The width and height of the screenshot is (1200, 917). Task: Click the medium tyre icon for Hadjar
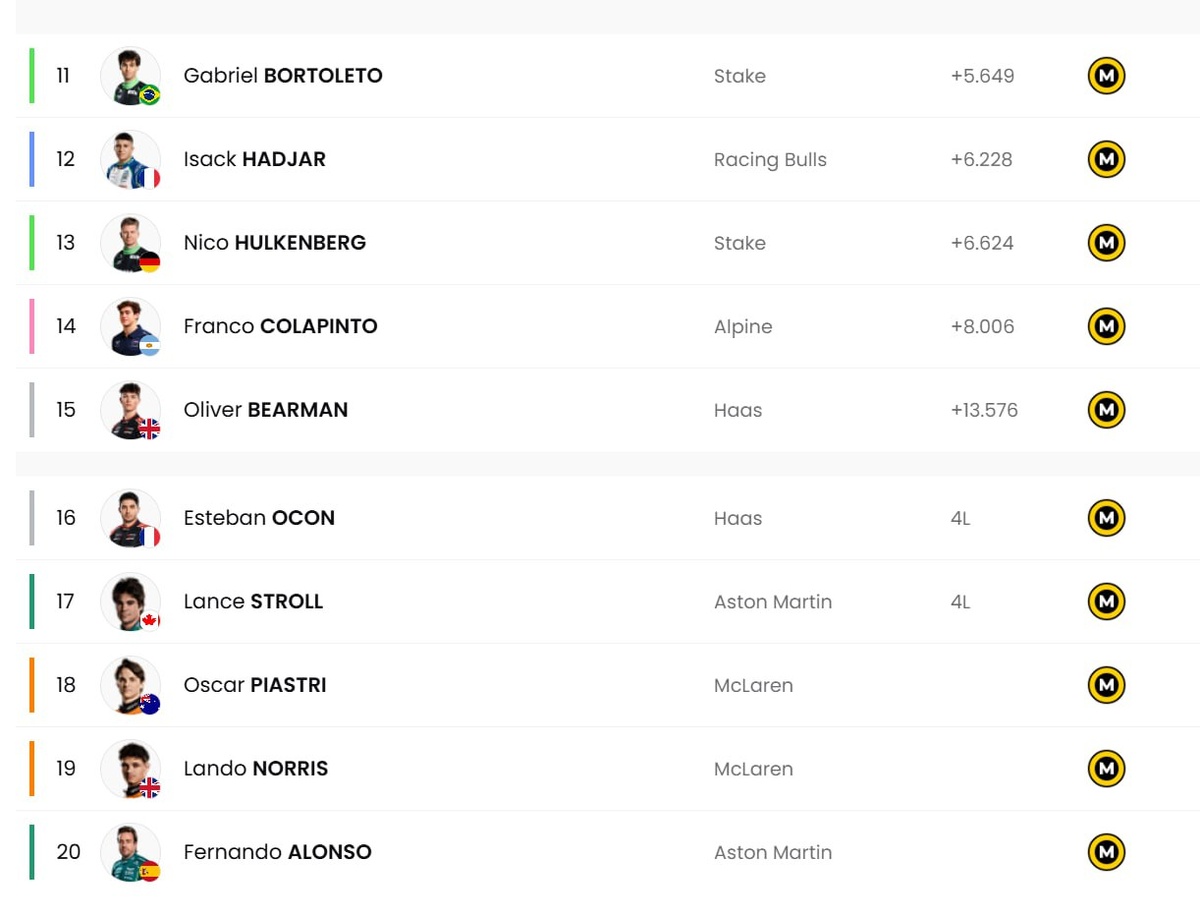click(x=1106, y=159)
